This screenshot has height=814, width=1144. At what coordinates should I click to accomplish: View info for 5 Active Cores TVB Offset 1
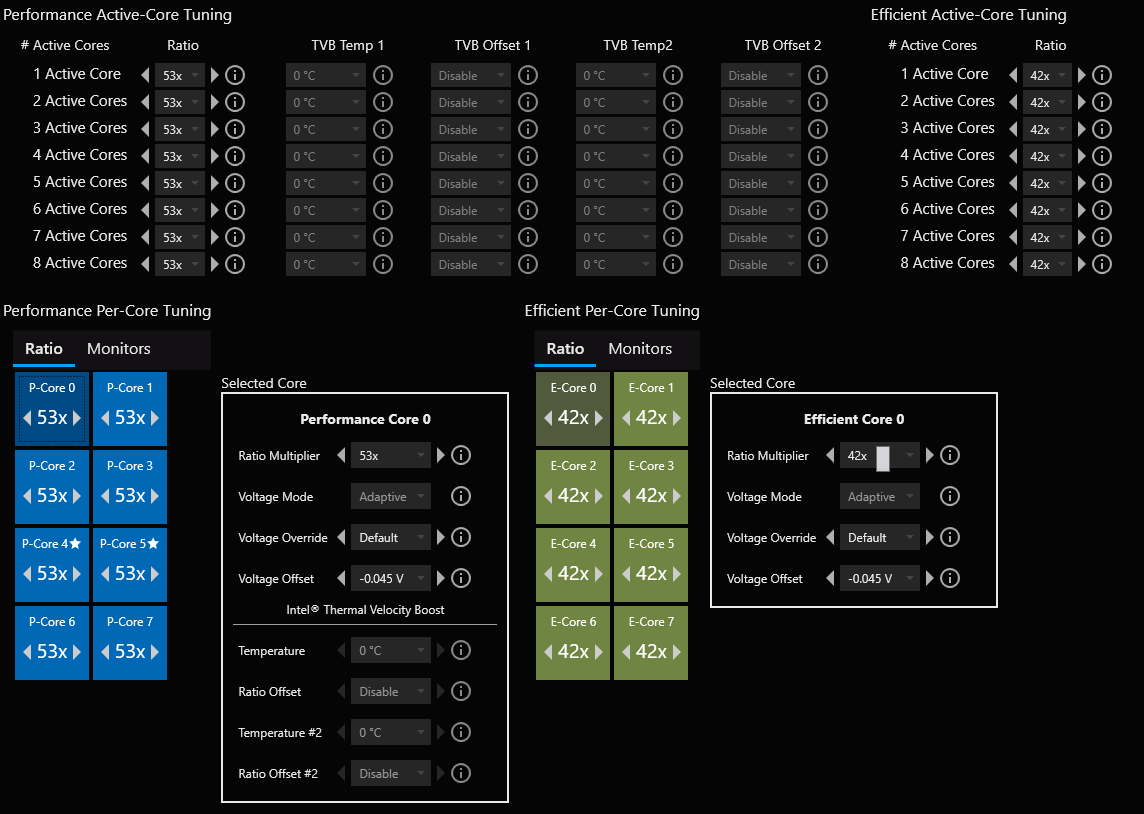527,183
